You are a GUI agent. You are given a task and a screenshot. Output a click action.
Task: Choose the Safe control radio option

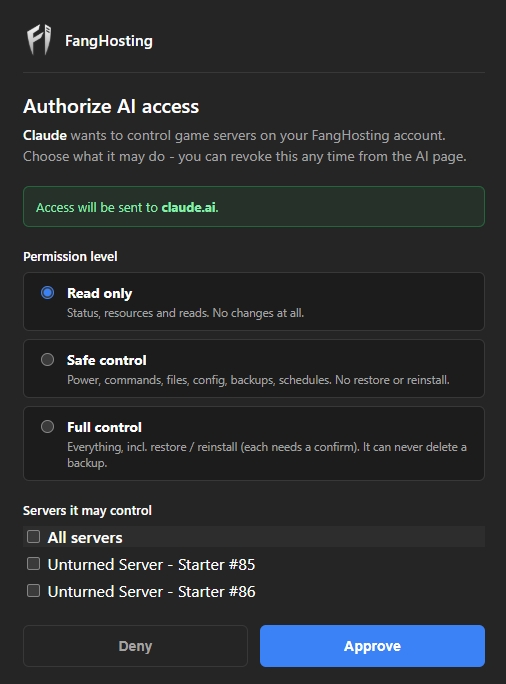click(48, 359)
